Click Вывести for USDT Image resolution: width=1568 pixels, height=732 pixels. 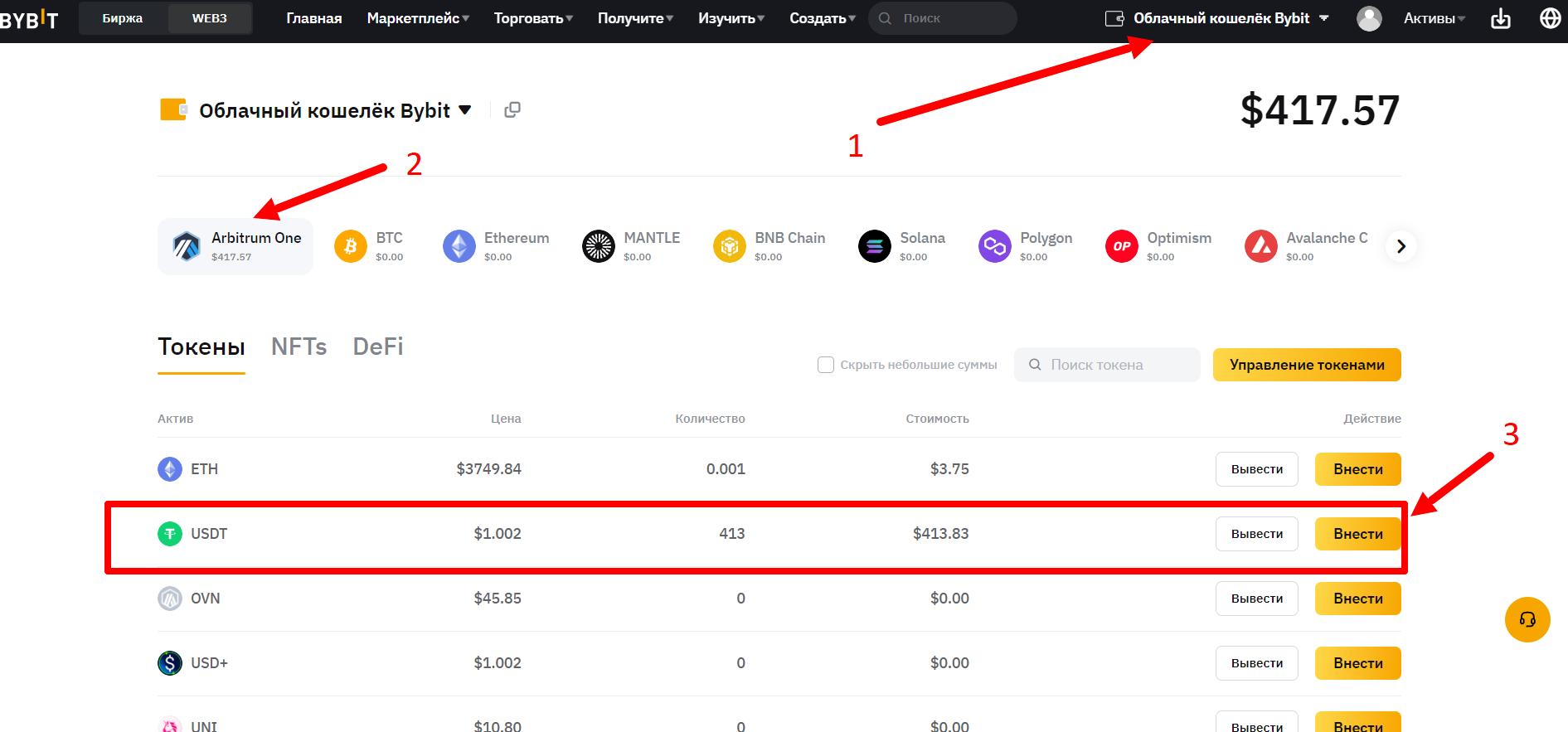pos(1257,534)
